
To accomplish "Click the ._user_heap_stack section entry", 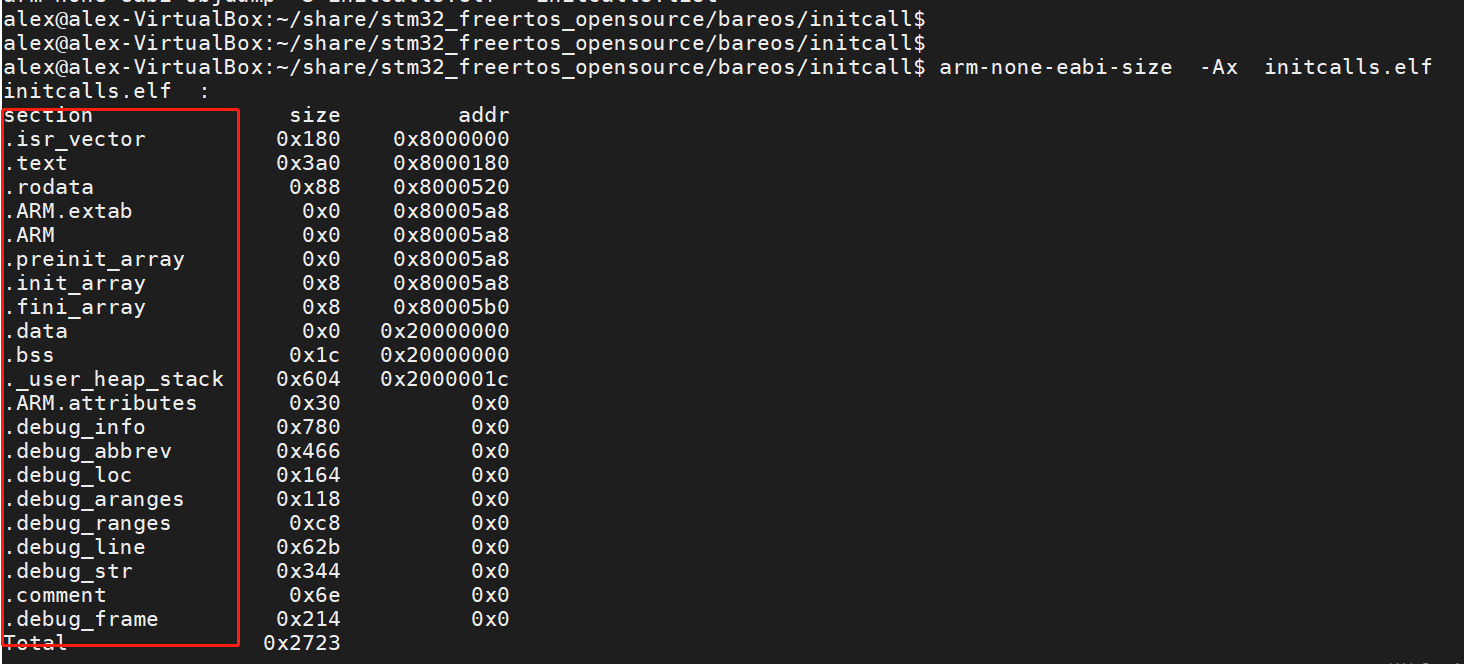I will [114, 379].
